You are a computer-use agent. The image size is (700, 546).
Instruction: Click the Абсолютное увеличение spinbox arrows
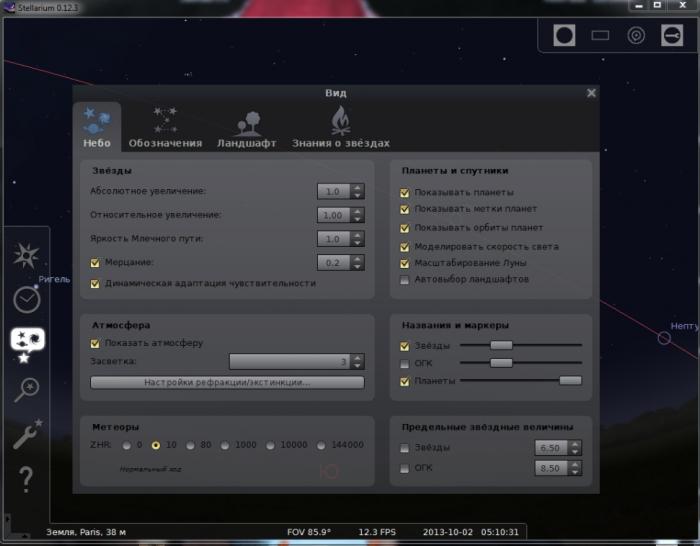click(x=357, y=192)
